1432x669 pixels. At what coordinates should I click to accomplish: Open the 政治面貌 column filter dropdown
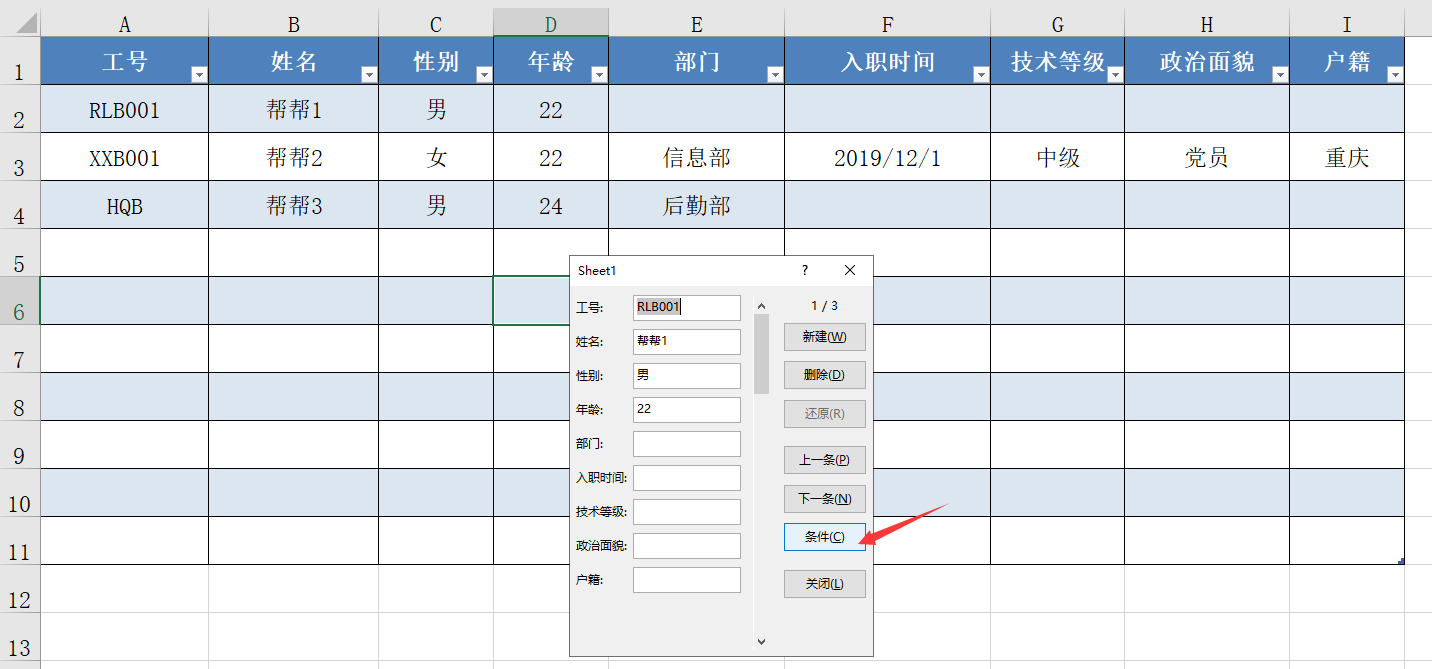(1279, 74)
